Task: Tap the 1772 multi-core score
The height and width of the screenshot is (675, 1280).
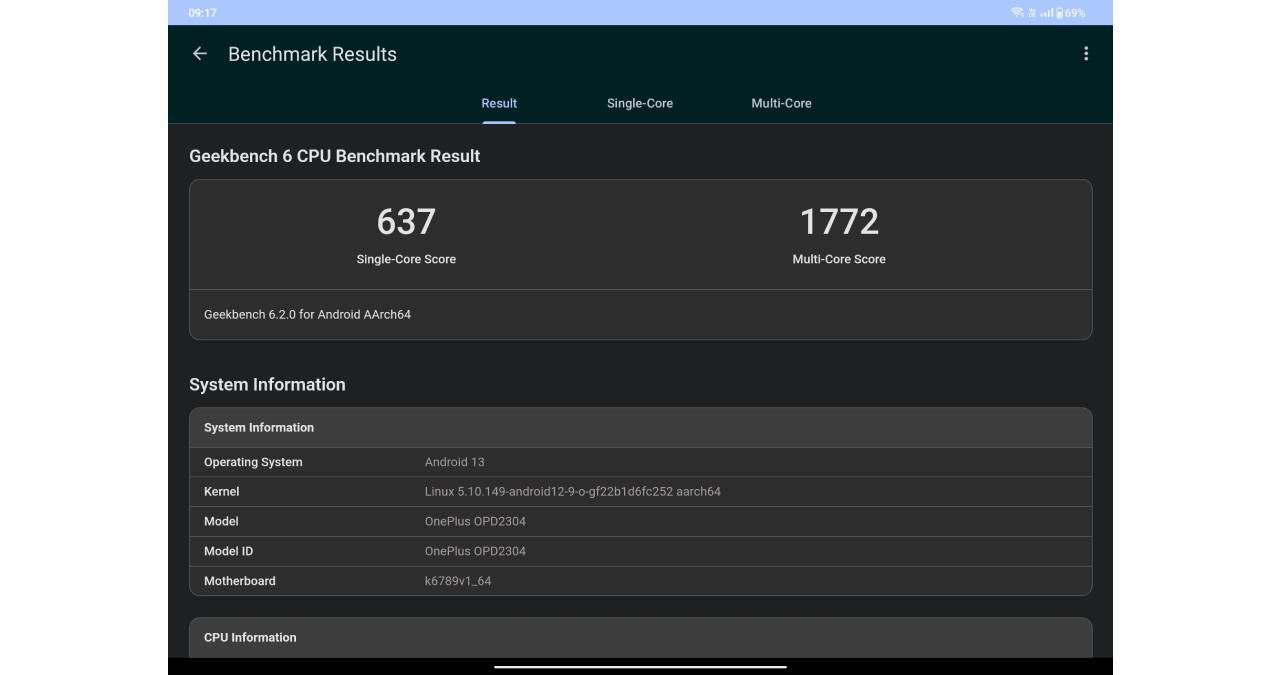Action: pyautogui.click(x=839, y=222)
